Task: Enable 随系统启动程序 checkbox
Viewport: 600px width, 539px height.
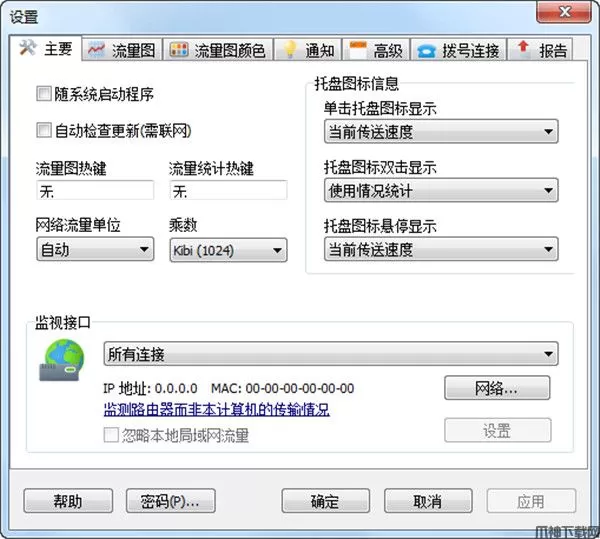Action: tap(44, 94)
